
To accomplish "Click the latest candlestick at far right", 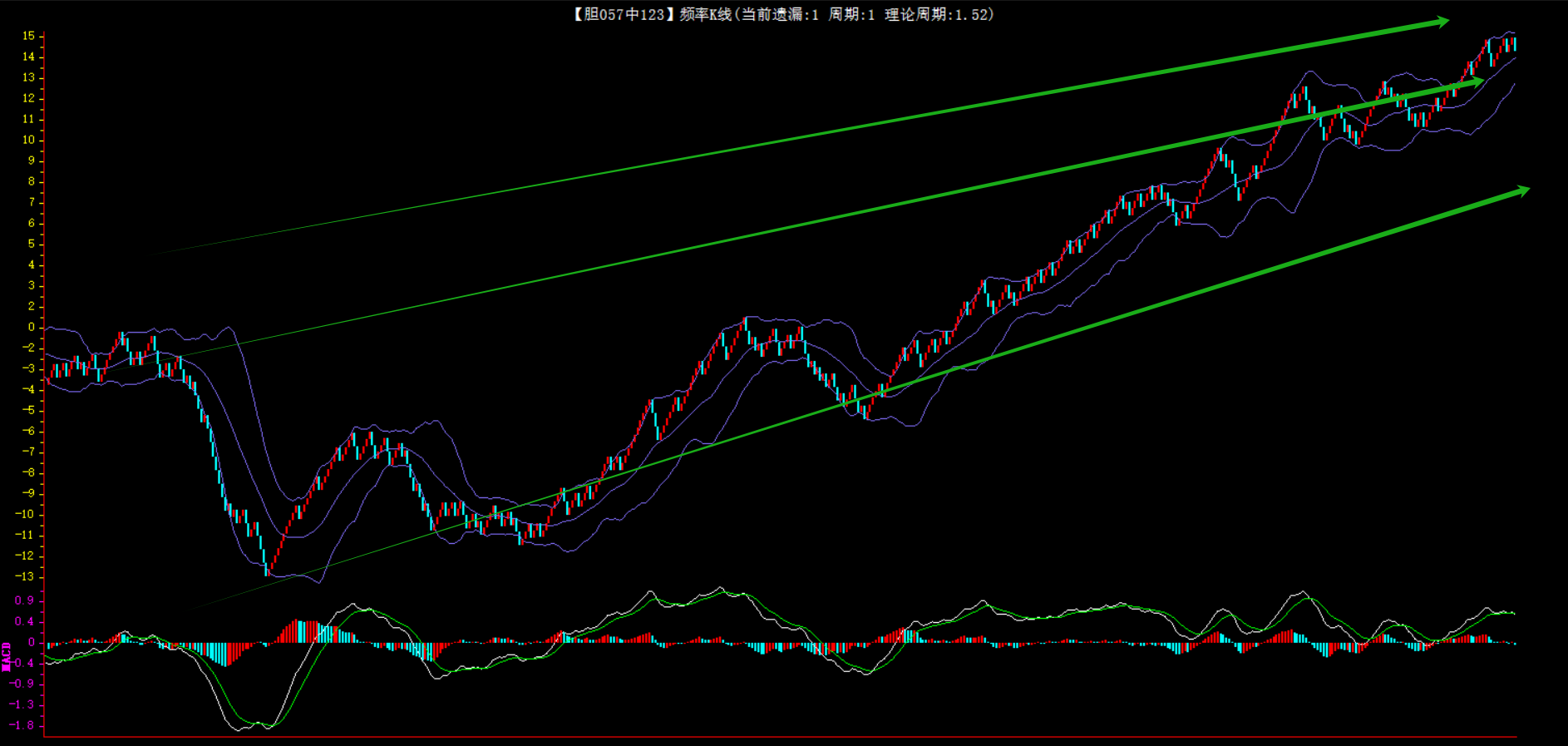I will click(x=1514, y=44).
